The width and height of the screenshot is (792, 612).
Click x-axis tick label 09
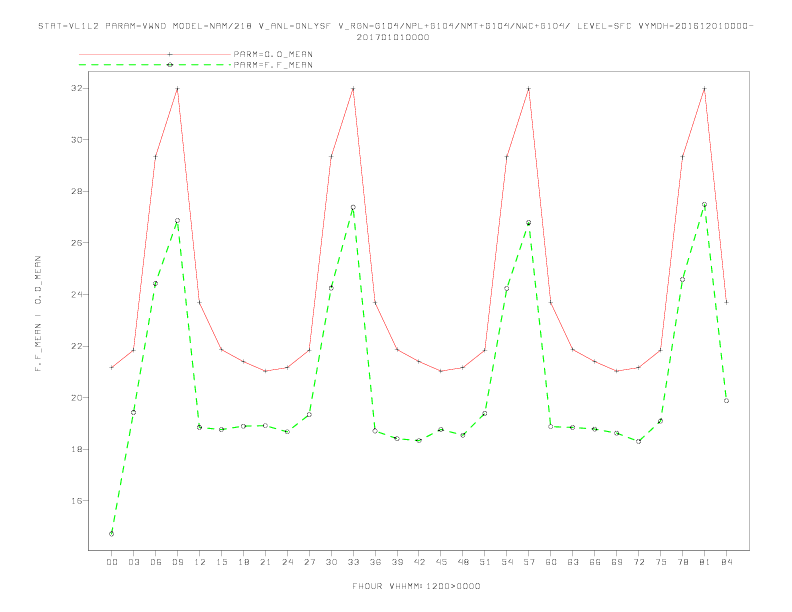tap(177, 562)
